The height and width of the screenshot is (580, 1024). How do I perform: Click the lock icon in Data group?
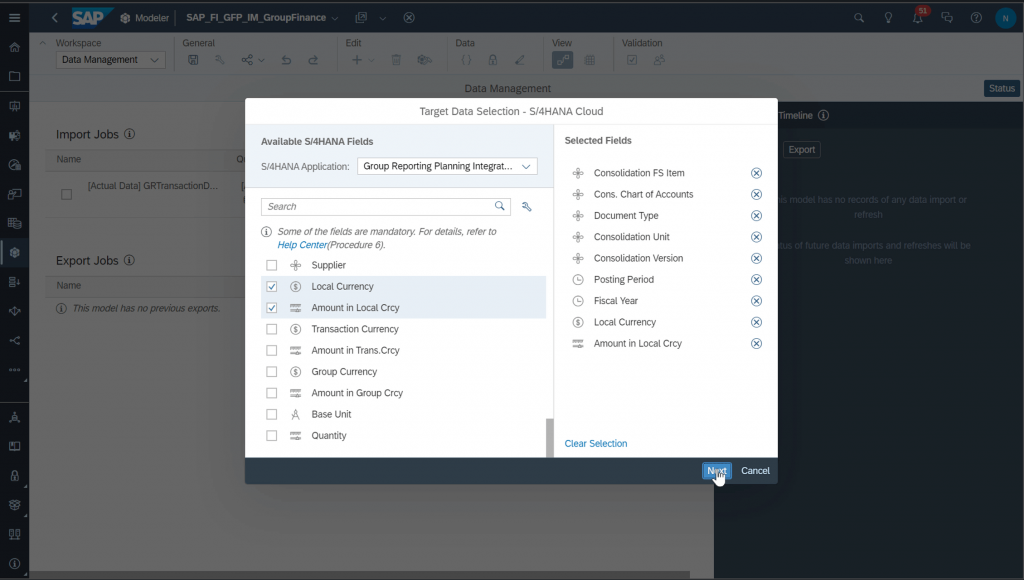pos(492,60)
